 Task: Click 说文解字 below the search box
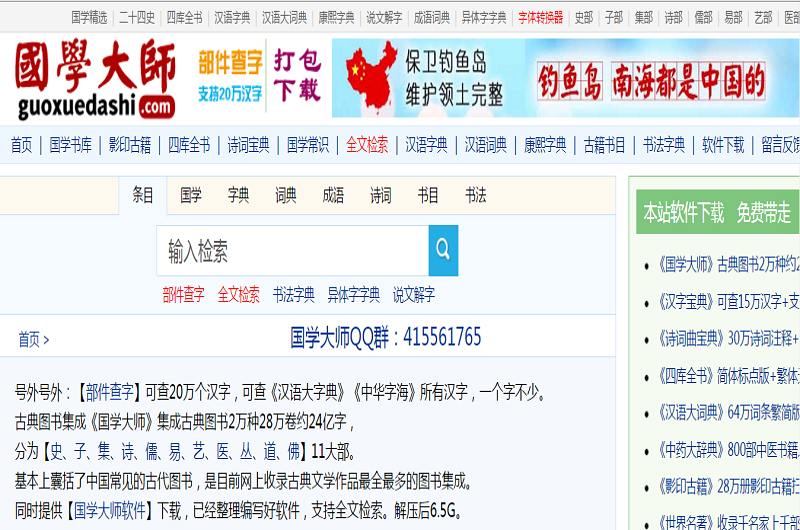pos(414,294)
